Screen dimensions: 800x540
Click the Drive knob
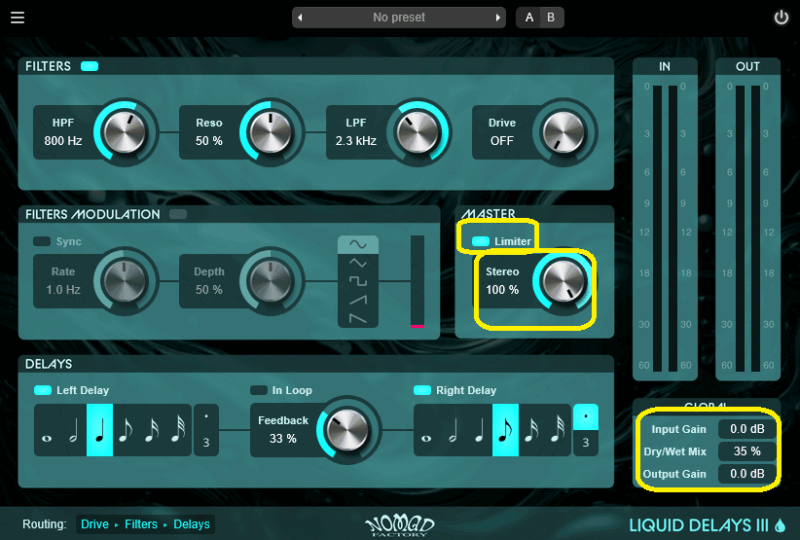coord(563,132)
